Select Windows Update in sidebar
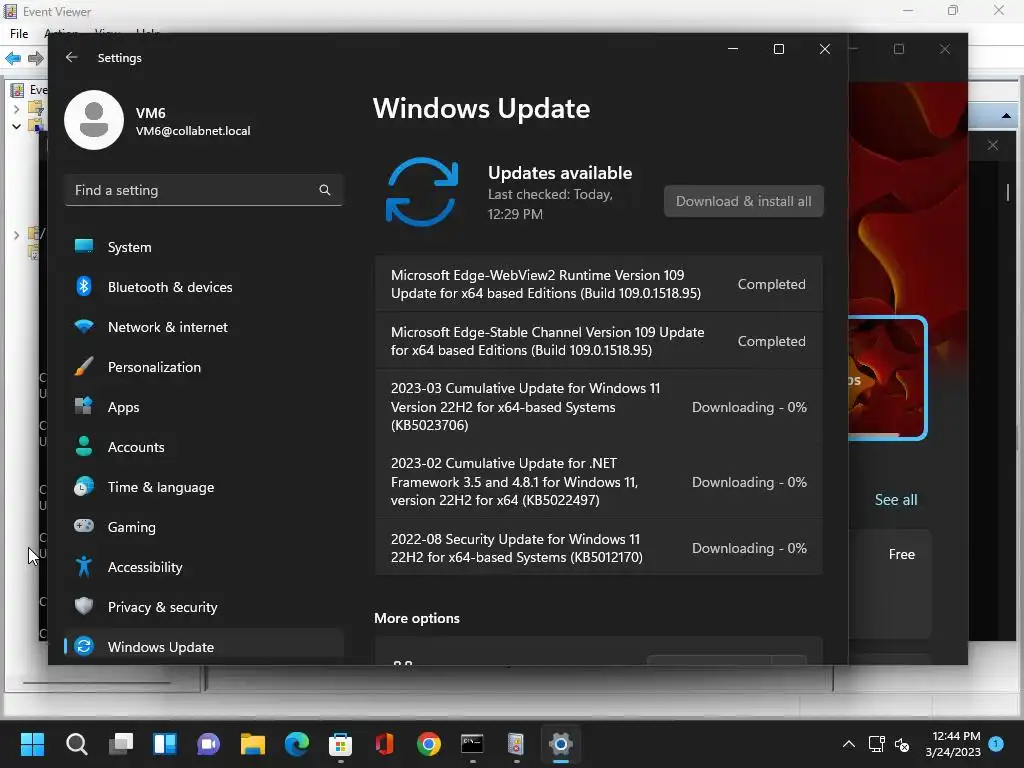The height and width of the screenshot is (768, 1024). tap(204, 647)
